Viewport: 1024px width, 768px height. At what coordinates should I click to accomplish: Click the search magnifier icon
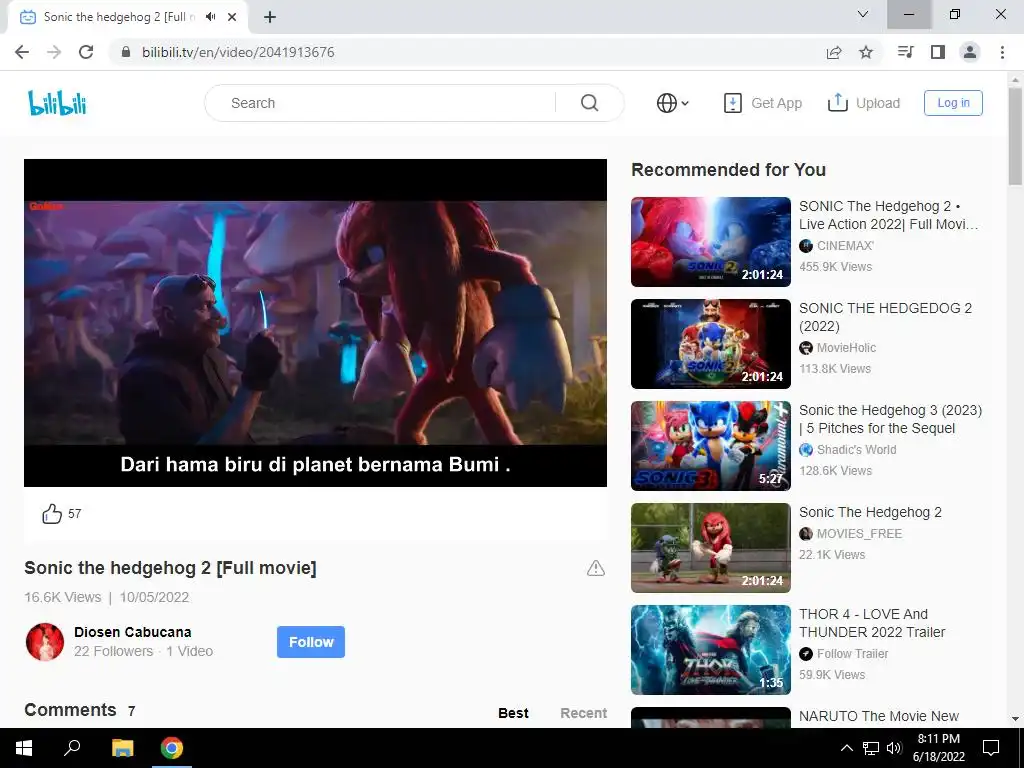[x=589, y=103]
